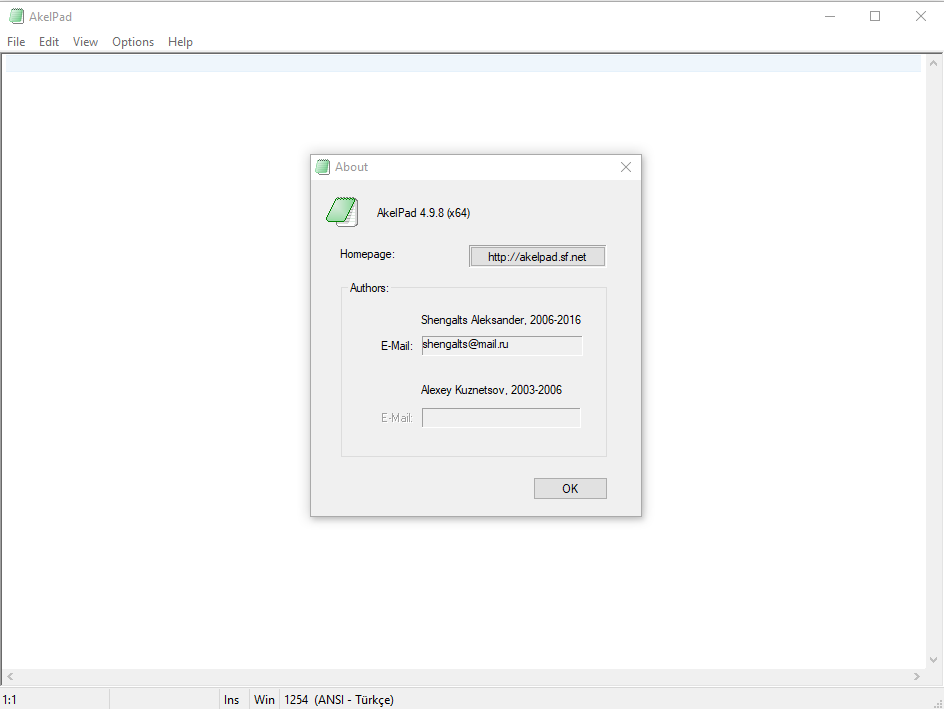Click the Alexey Kuznetsov, 2003-2006 author line

(491, 390)
